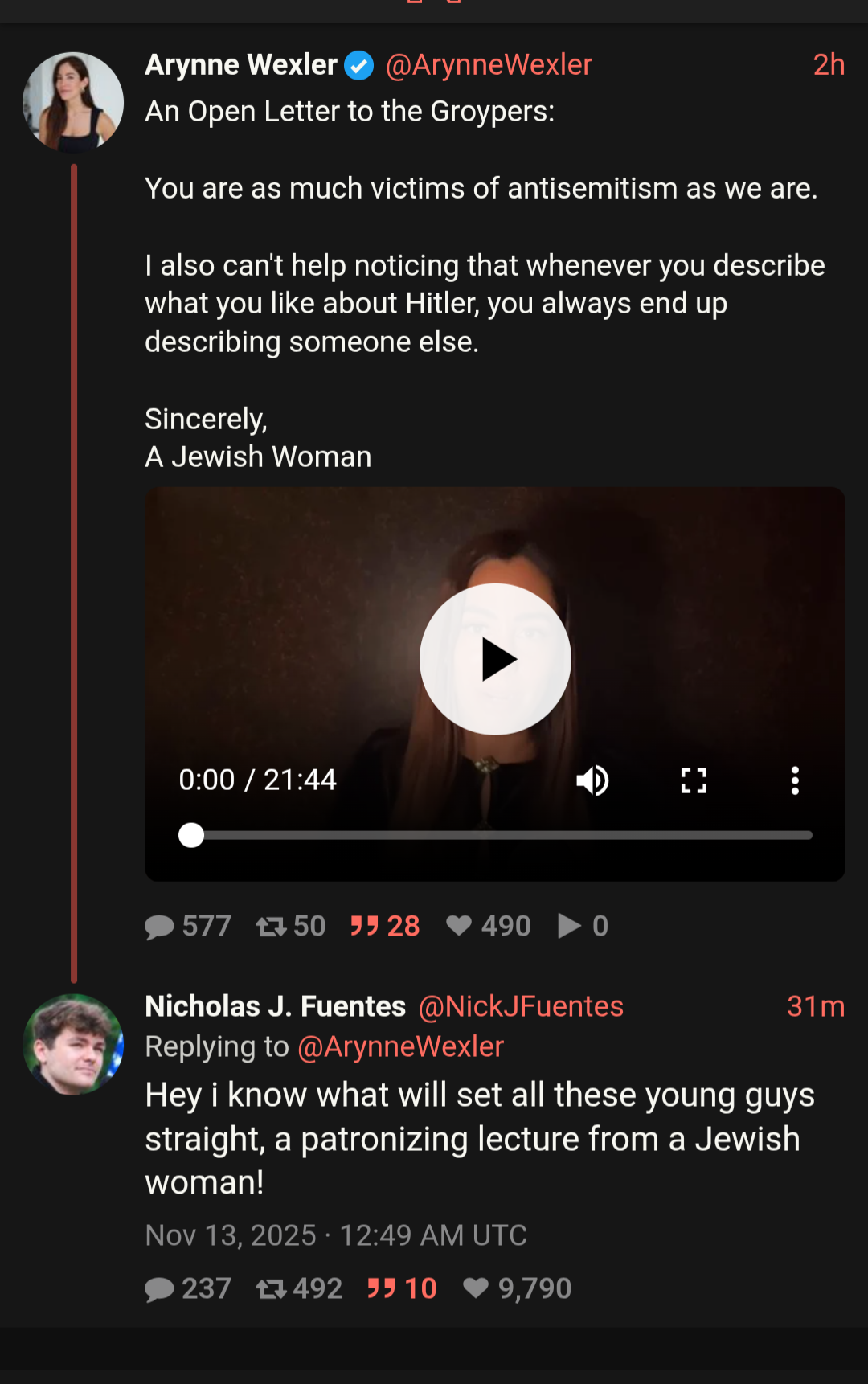Open Arynne Wexler's profile picture
The height and width of the screenshot is (1384, 868).
73,102
